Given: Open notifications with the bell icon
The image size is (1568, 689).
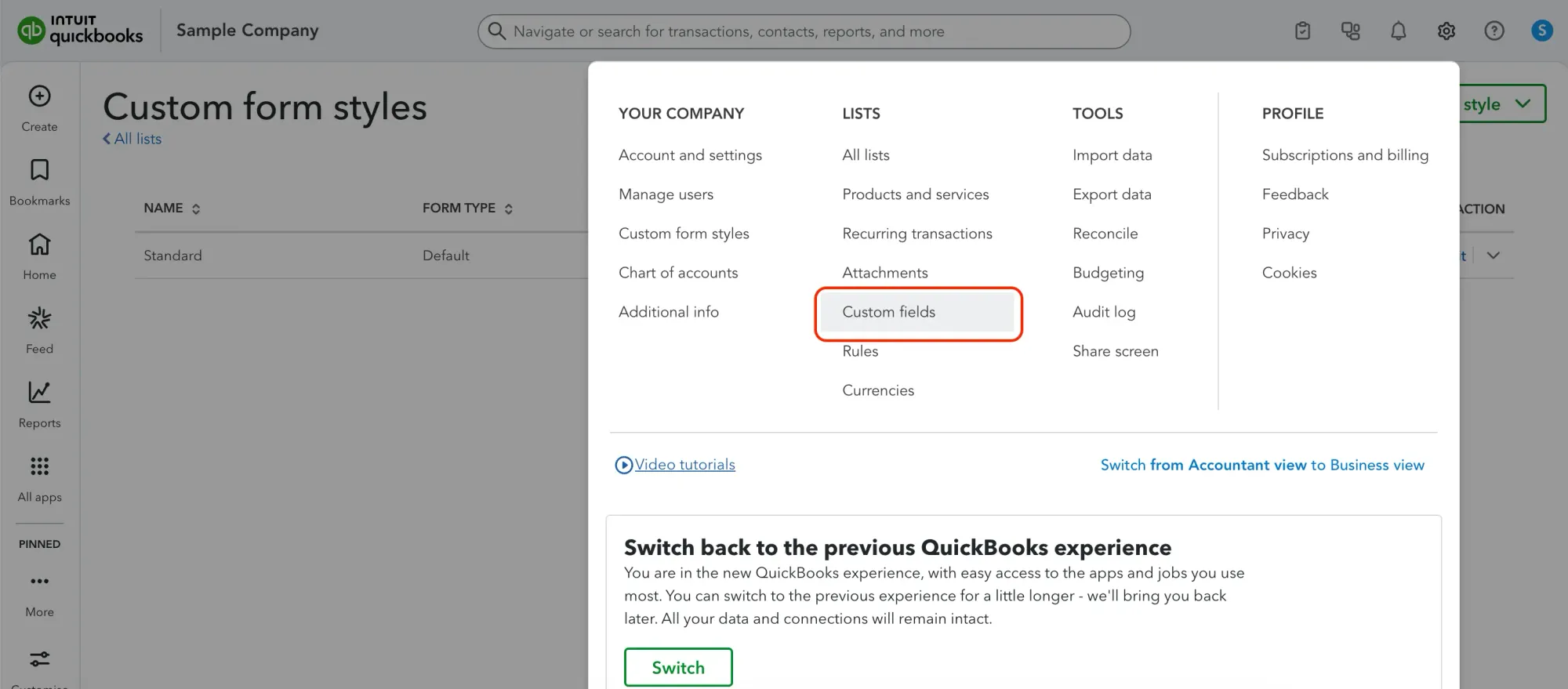Looking at the screenshot, I should 1398,31.
